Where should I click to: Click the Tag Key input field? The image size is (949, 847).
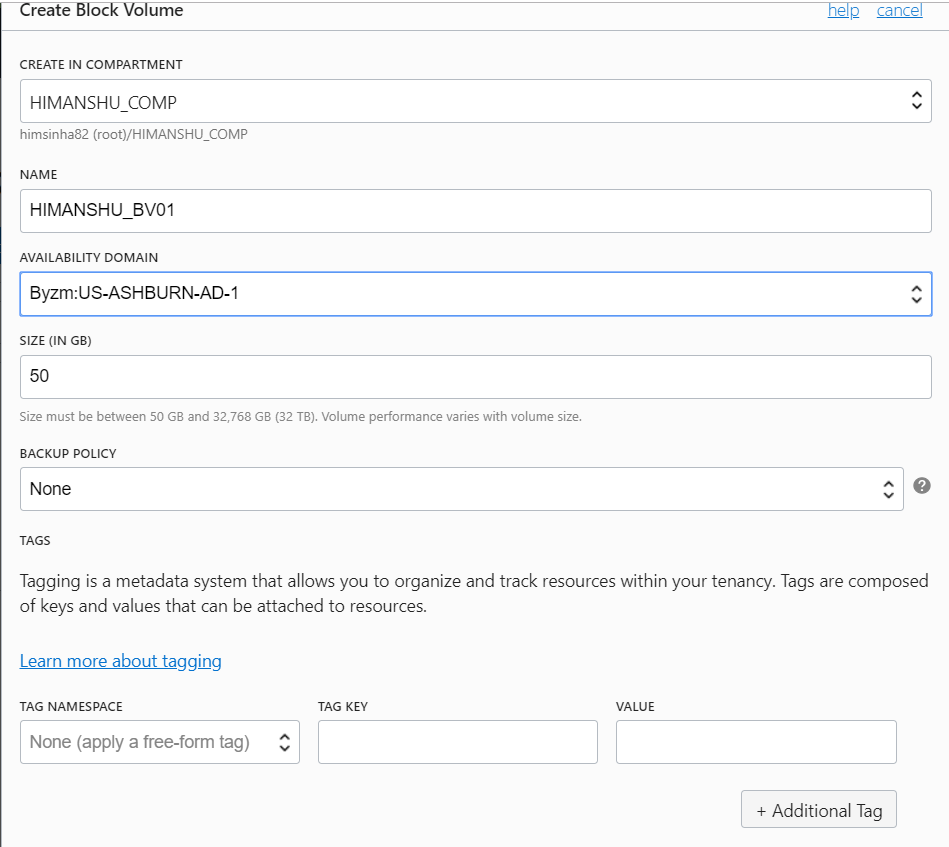[x=458, y=742]
